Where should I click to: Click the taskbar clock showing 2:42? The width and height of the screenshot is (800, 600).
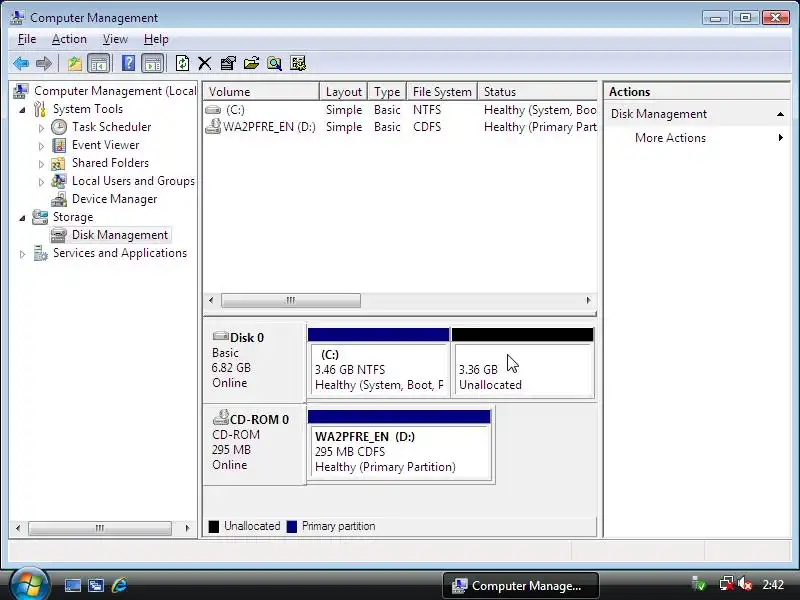pos(773,585)
